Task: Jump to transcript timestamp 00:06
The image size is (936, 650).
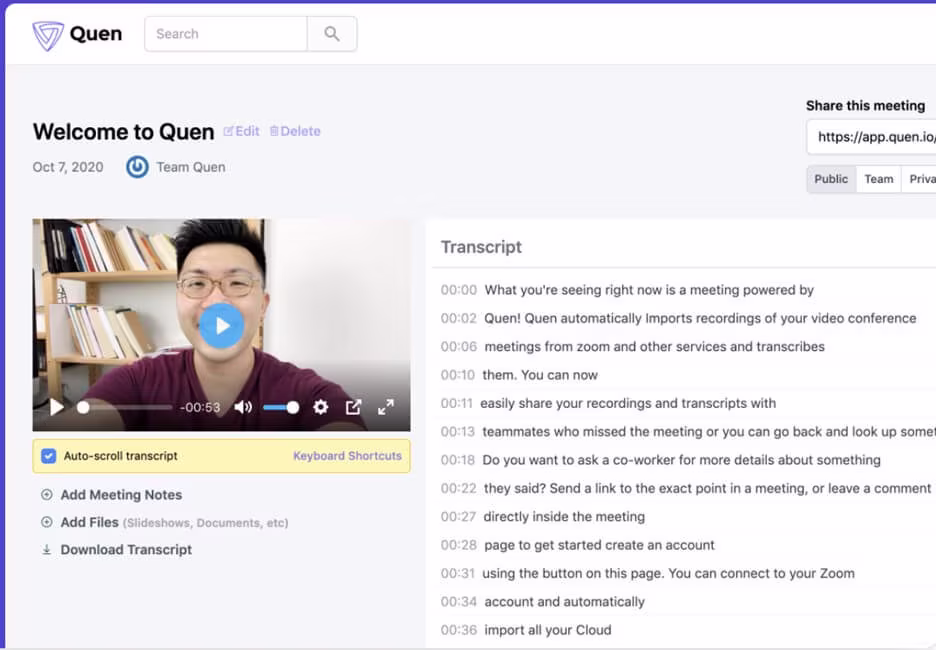Action: (x=458, y=347)
